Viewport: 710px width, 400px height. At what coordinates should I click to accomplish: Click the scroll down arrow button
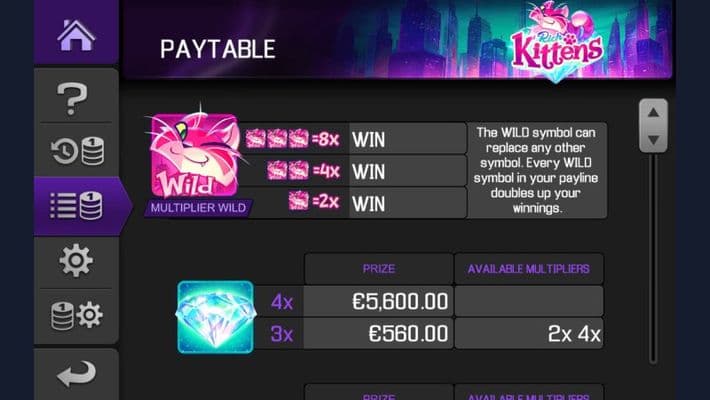(x=653, y=140)
